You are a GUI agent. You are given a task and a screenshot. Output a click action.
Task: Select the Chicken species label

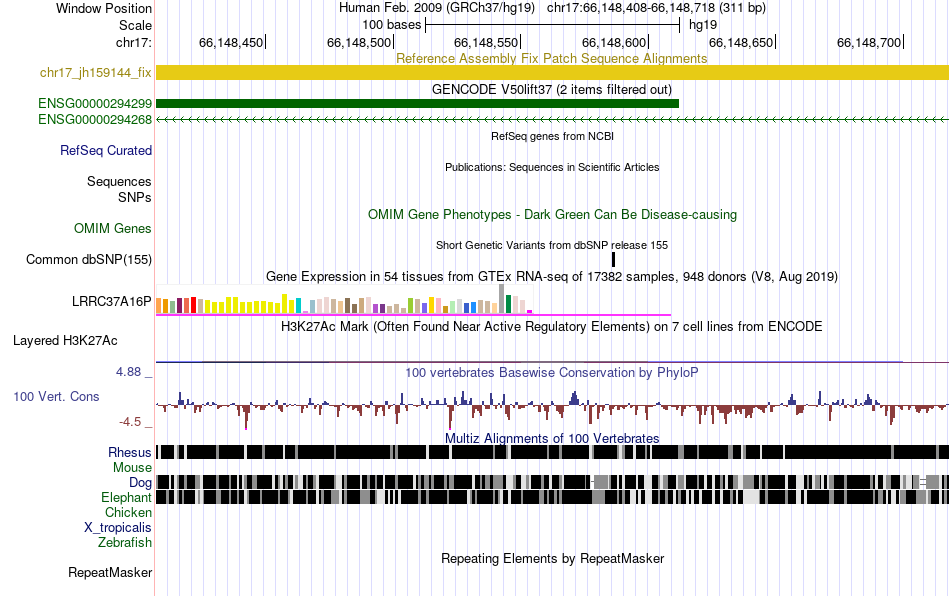click(x=128, y=512)
